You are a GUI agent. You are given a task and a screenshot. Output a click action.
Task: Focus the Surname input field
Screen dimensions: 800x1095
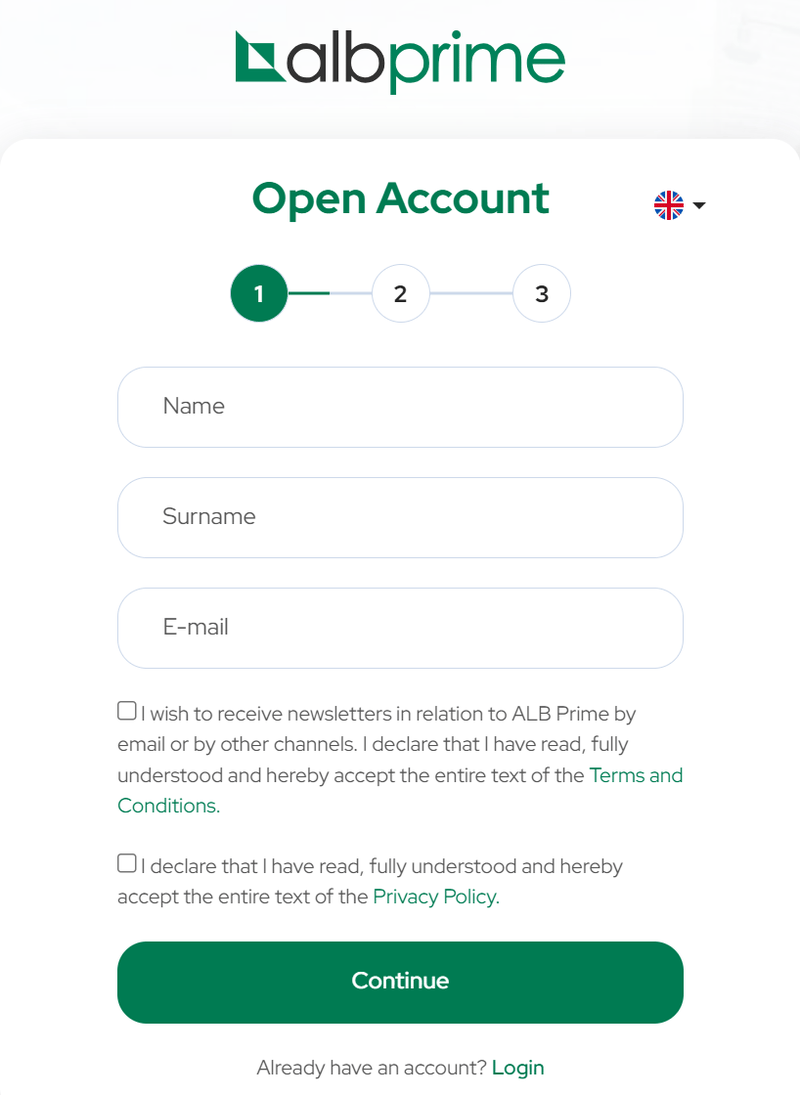pos(400,517)
